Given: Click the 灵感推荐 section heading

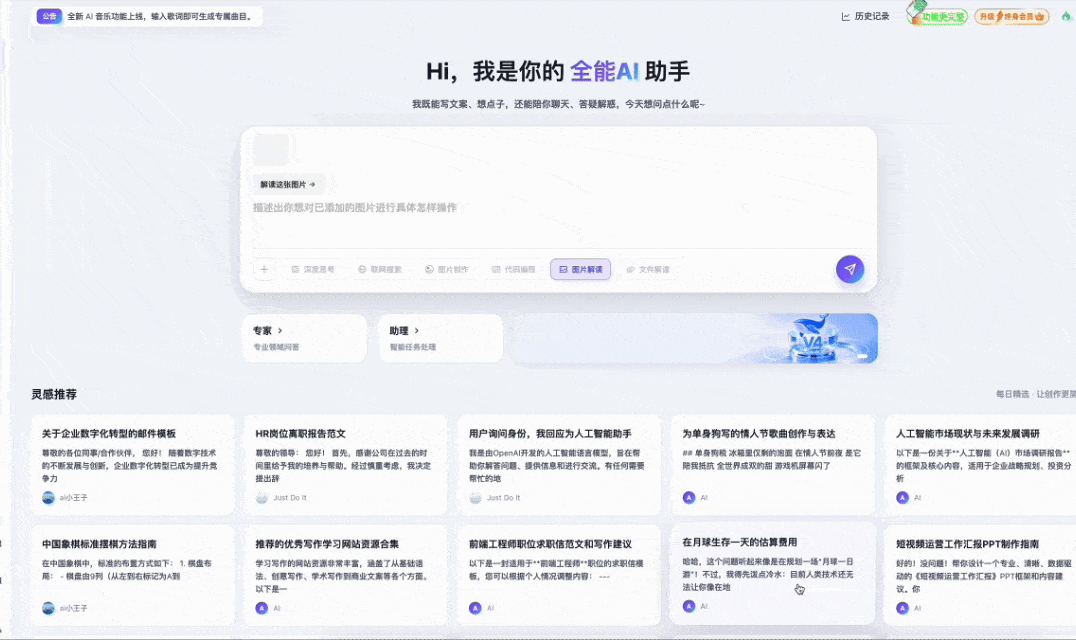Looking at the screenshot, I should point(54,394).
